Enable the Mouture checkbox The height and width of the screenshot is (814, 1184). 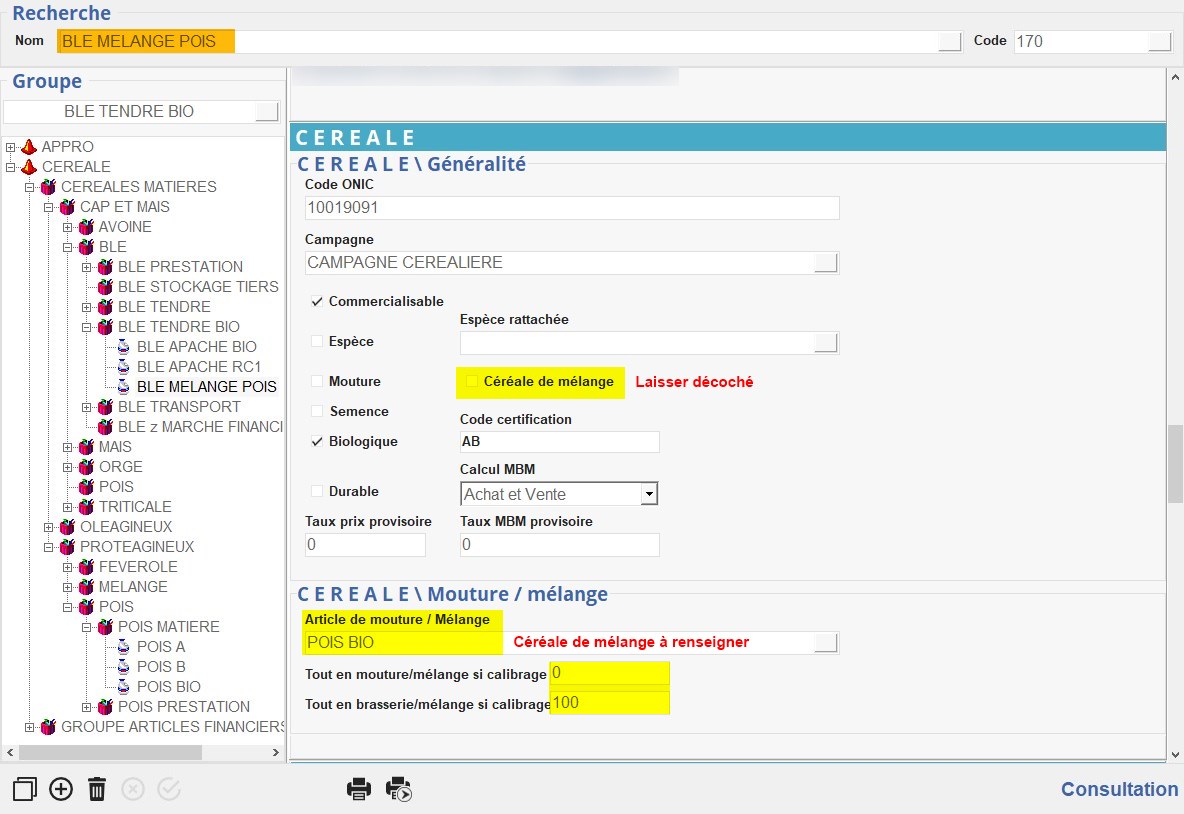(x=317, y=382)
